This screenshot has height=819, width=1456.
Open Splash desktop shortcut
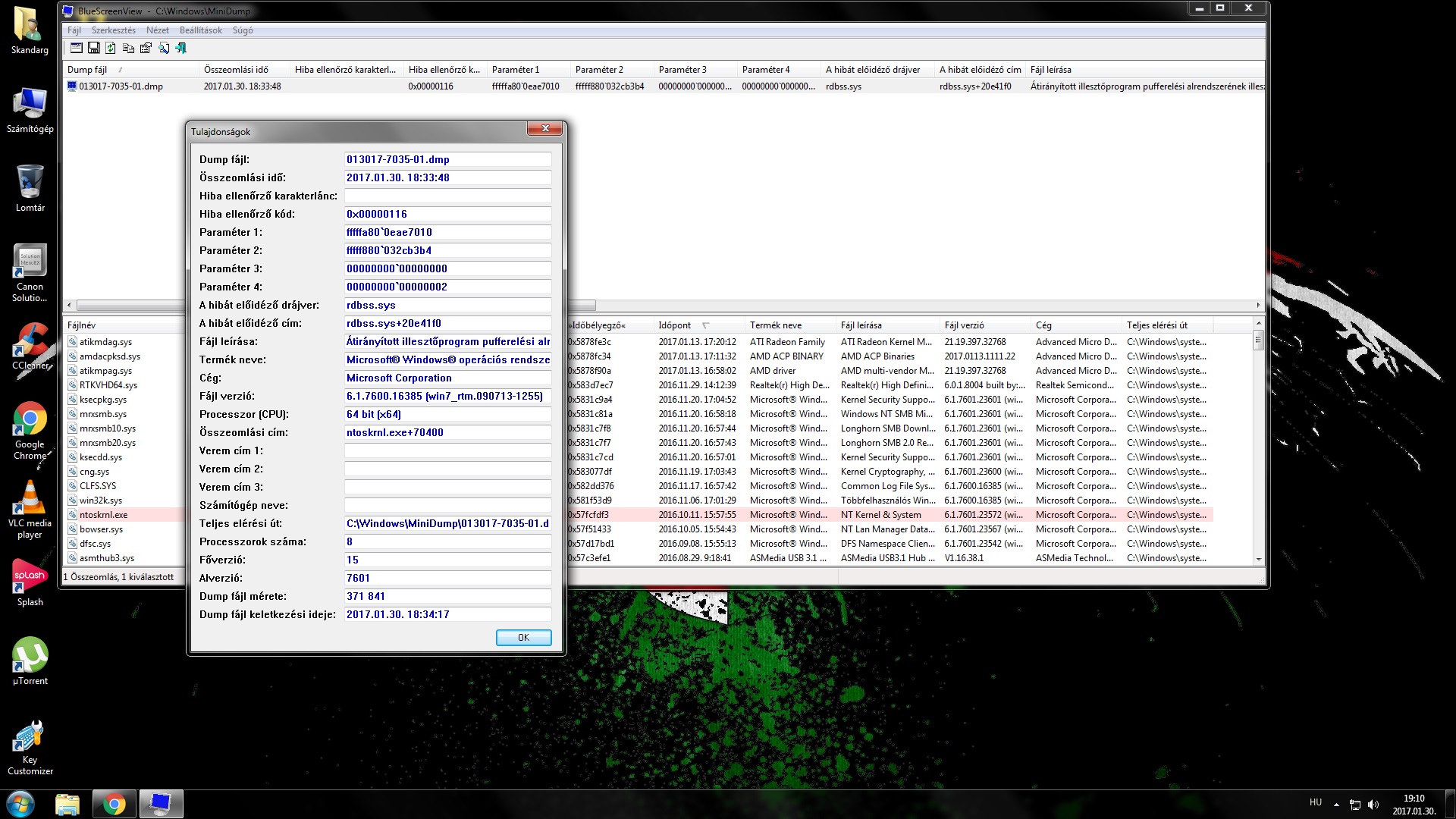click(30, 583)
